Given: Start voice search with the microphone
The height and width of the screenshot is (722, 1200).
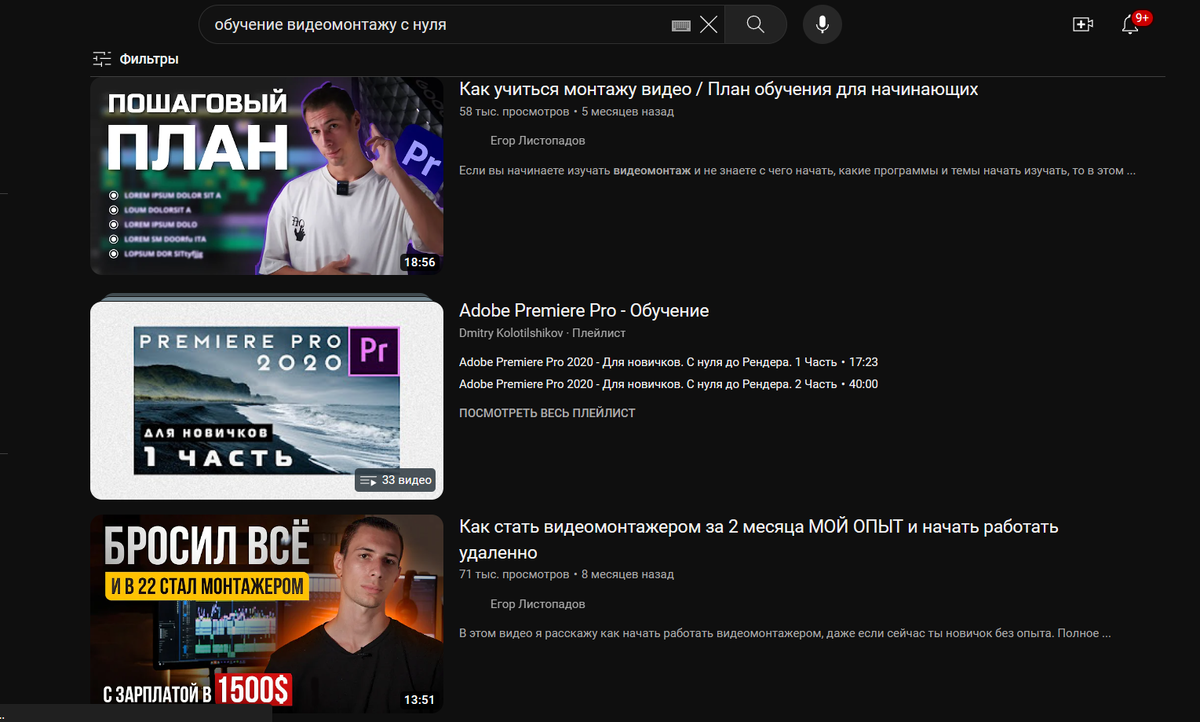Looking at the screenshot, I should click(x=822, y=24).
